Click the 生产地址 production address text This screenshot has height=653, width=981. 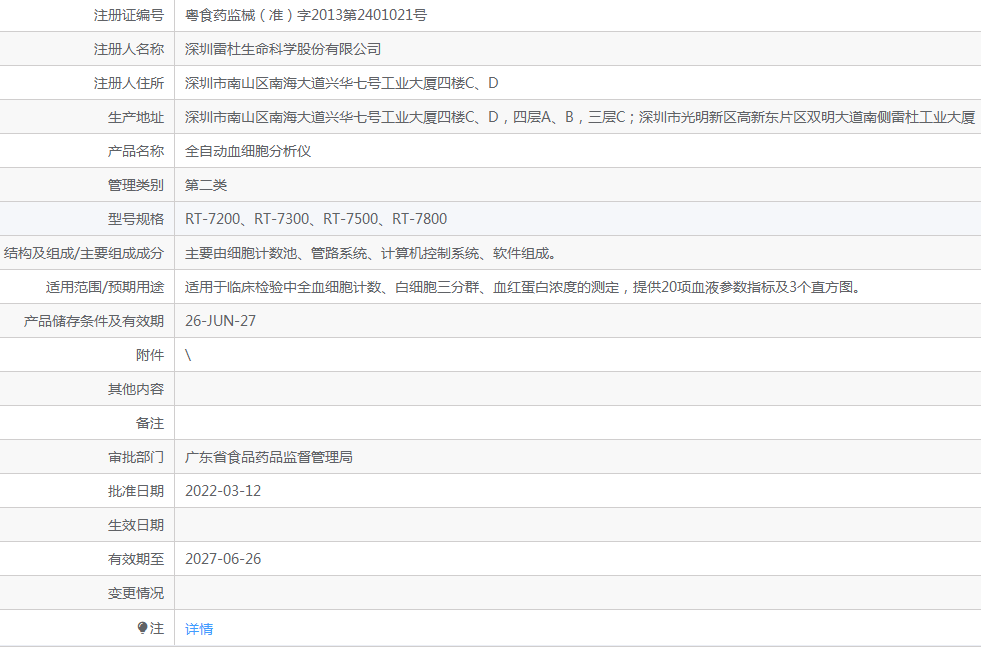point(579,117)
